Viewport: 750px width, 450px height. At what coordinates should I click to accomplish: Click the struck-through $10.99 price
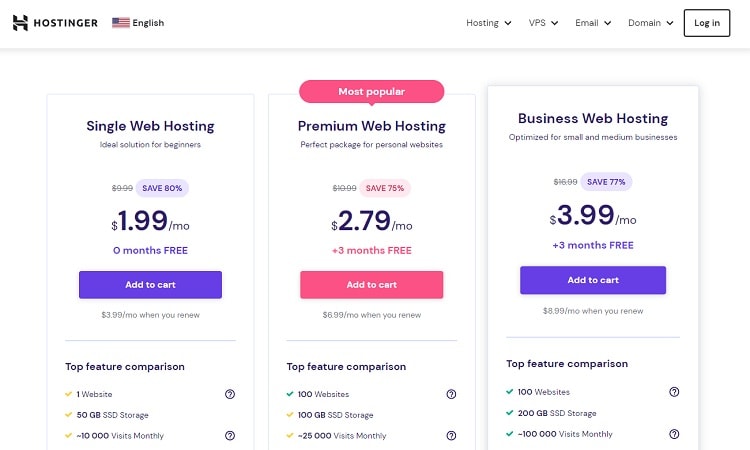click(344, 188)
